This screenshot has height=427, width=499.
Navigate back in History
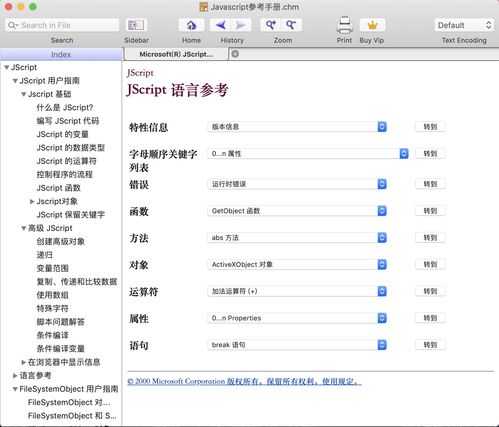[220, 25]
